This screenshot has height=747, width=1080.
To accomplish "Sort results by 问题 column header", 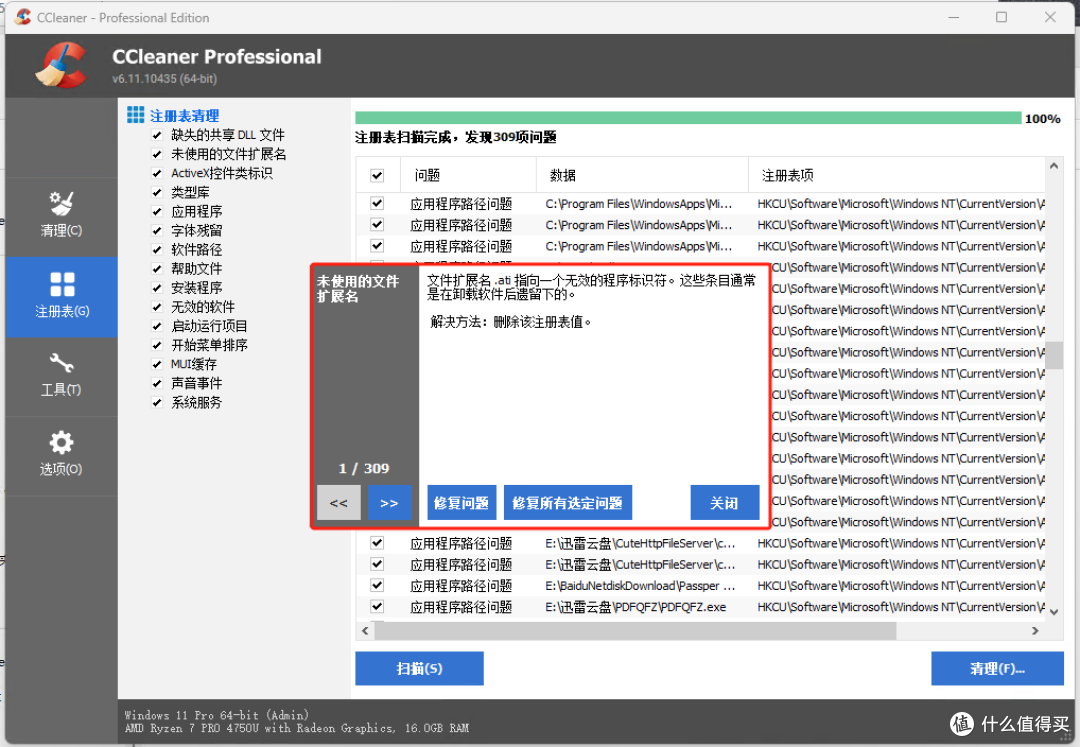I will tap(468, 176).
